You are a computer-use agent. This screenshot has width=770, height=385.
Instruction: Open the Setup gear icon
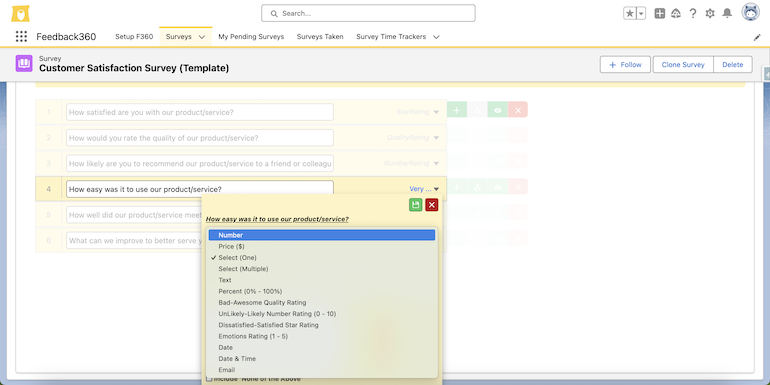(710, 14)
